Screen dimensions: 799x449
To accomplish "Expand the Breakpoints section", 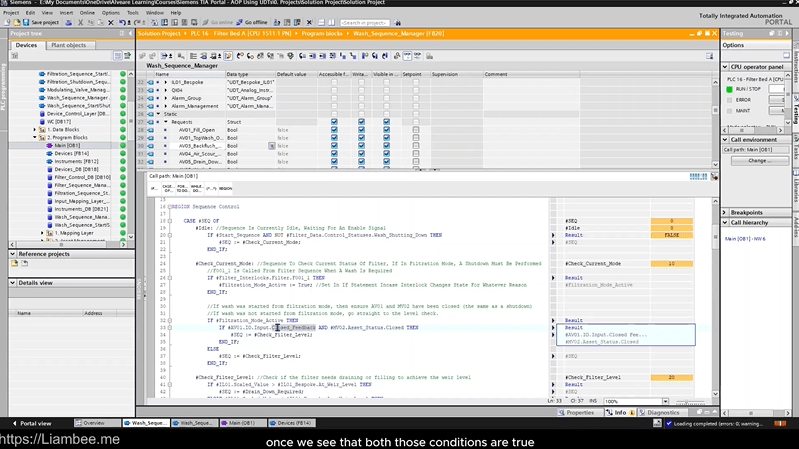I will [726, 212].
